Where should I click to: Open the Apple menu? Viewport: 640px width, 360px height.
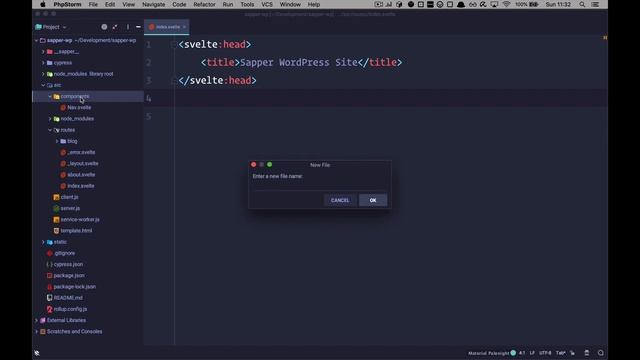click(43, 4)
